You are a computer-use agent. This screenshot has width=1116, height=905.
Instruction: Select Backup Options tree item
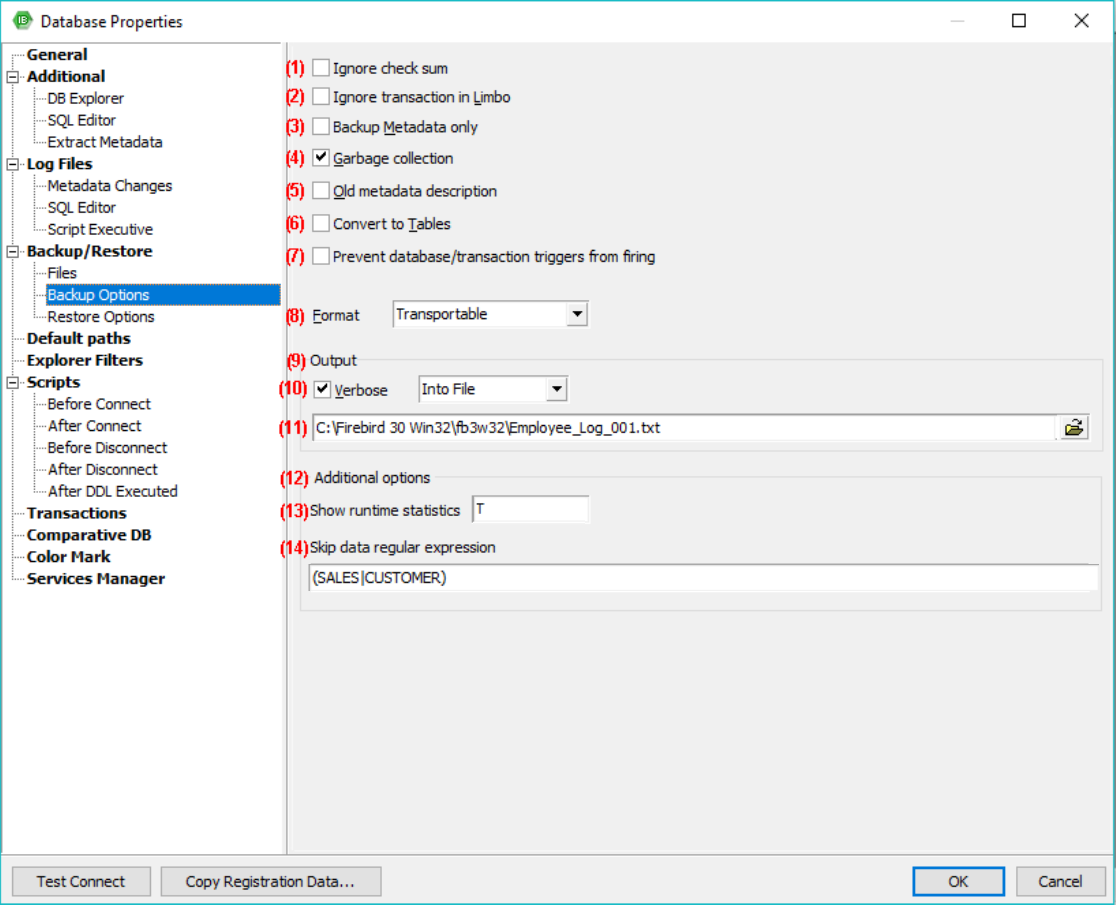click(163, 295)
